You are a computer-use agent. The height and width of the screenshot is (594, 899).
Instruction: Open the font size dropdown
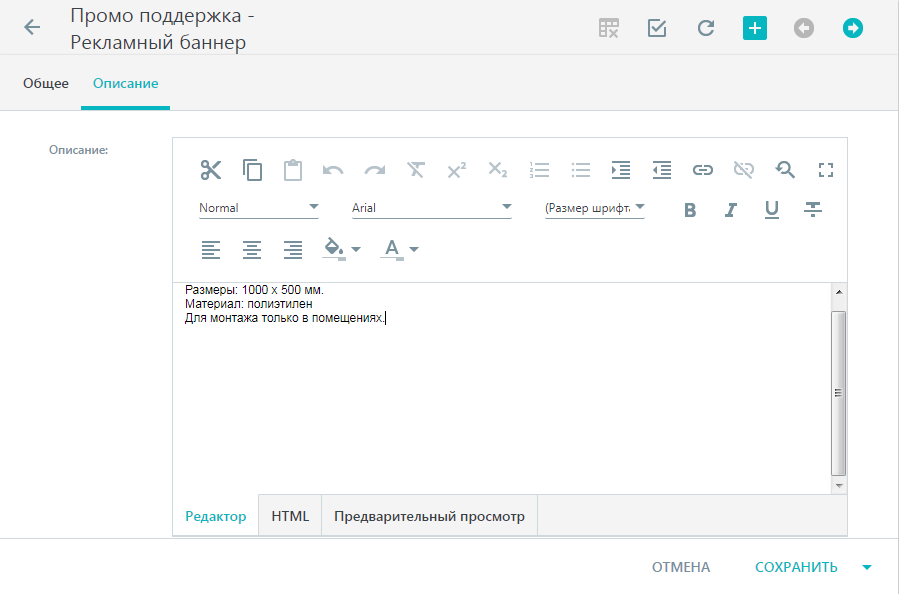pos(595,208)
